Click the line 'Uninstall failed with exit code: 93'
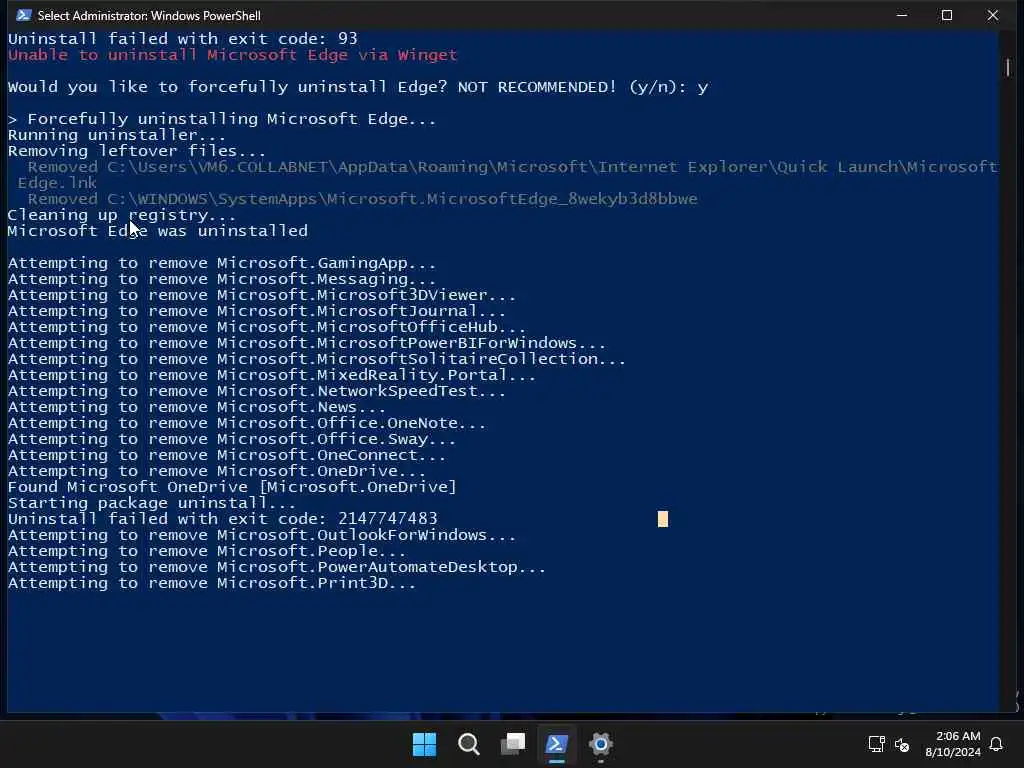This screenshot has height=768, width=1024. [183, 39]
